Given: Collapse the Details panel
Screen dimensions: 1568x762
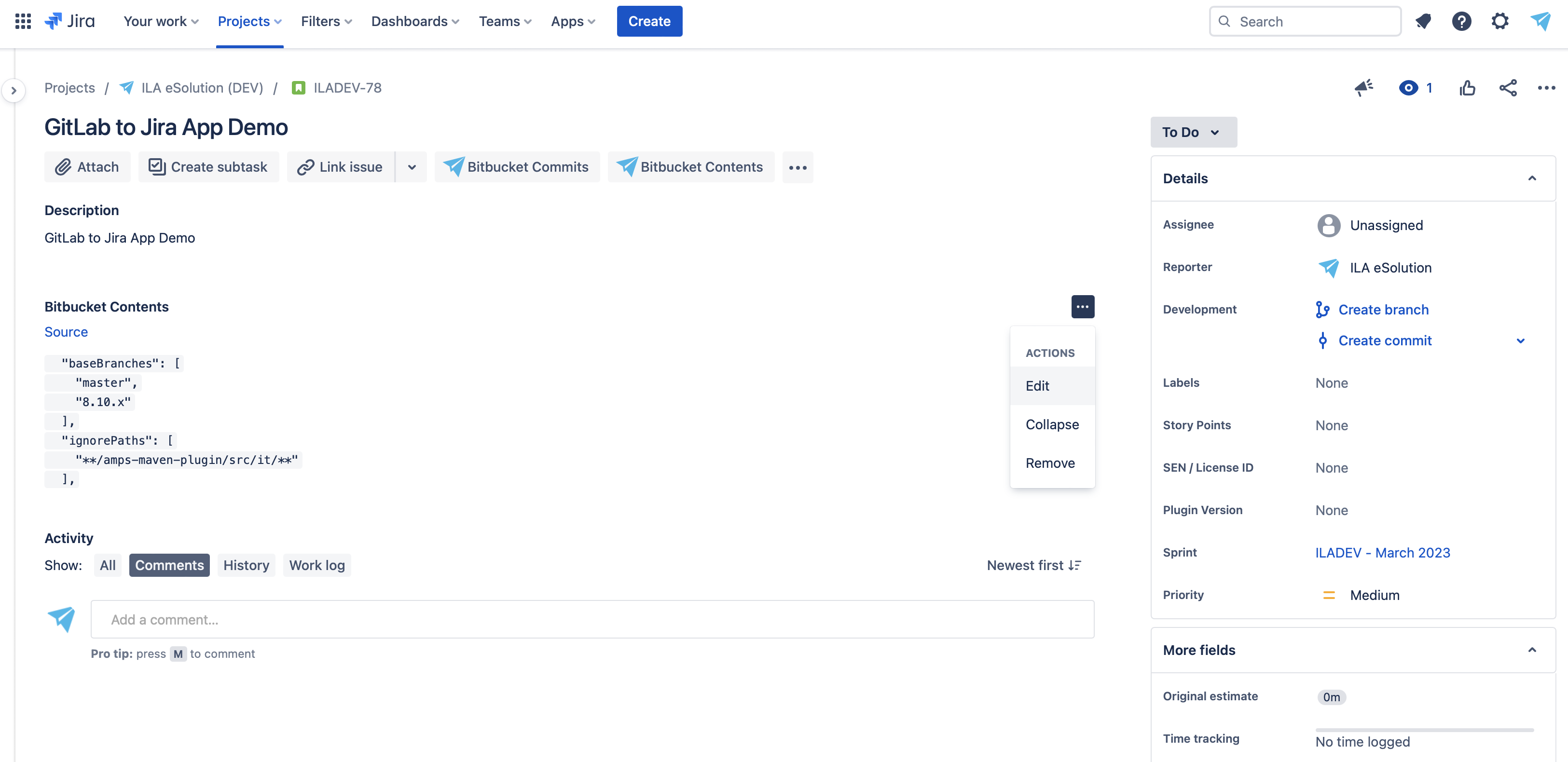Looking at the screenshot, I should [x=1531, y=178].
